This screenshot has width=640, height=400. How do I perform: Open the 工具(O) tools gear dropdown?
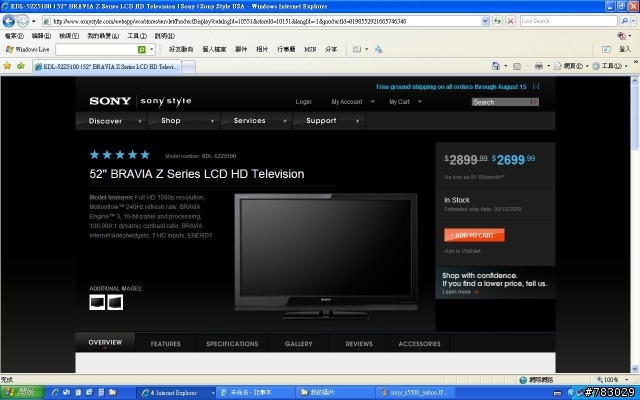tap(610, 66)
